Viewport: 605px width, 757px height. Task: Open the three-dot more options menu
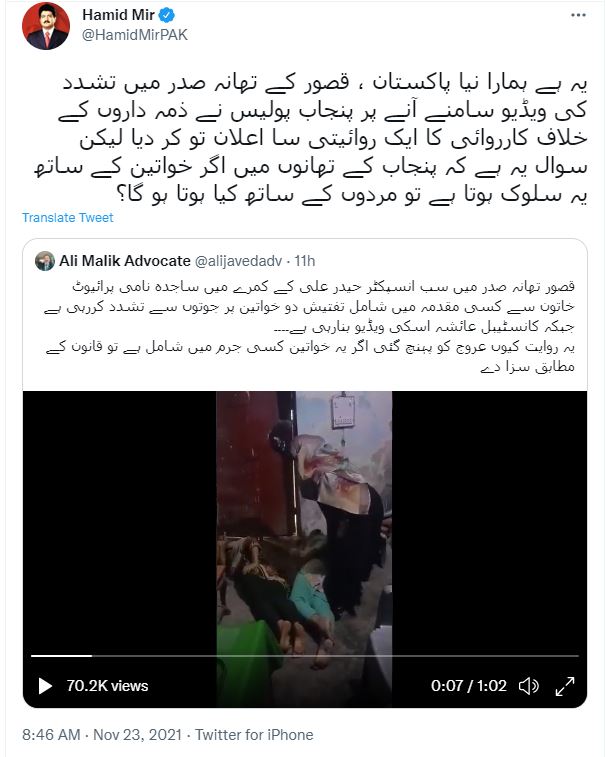578,15
